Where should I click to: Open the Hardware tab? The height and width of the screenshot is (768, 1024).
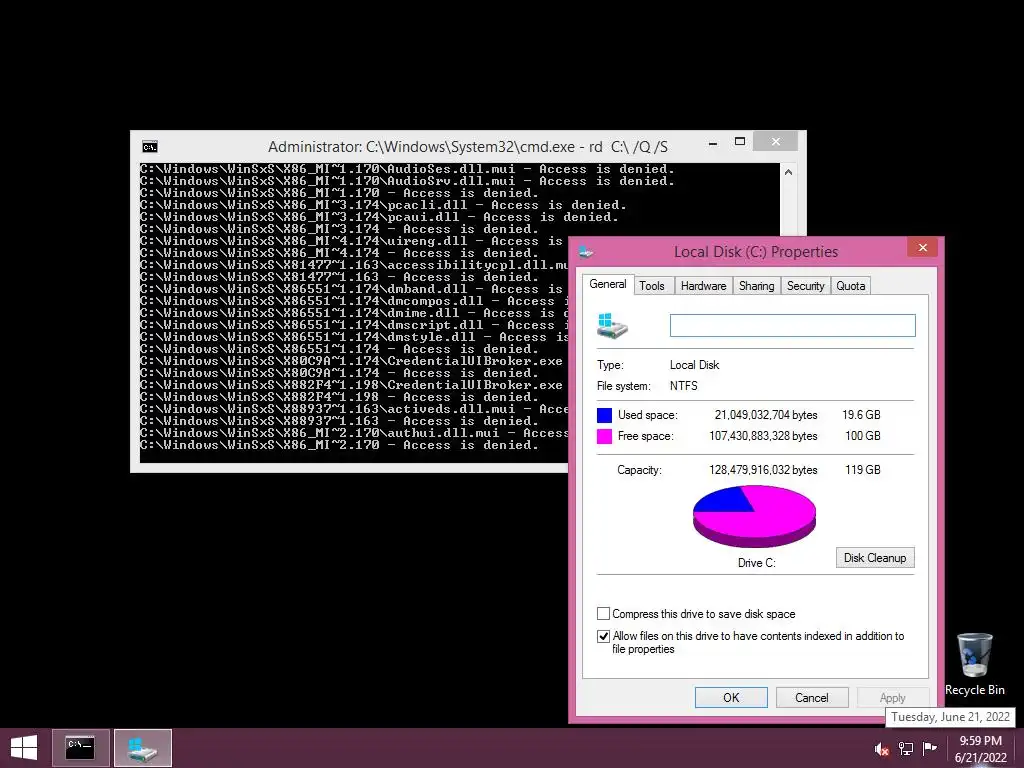[703, 286]
